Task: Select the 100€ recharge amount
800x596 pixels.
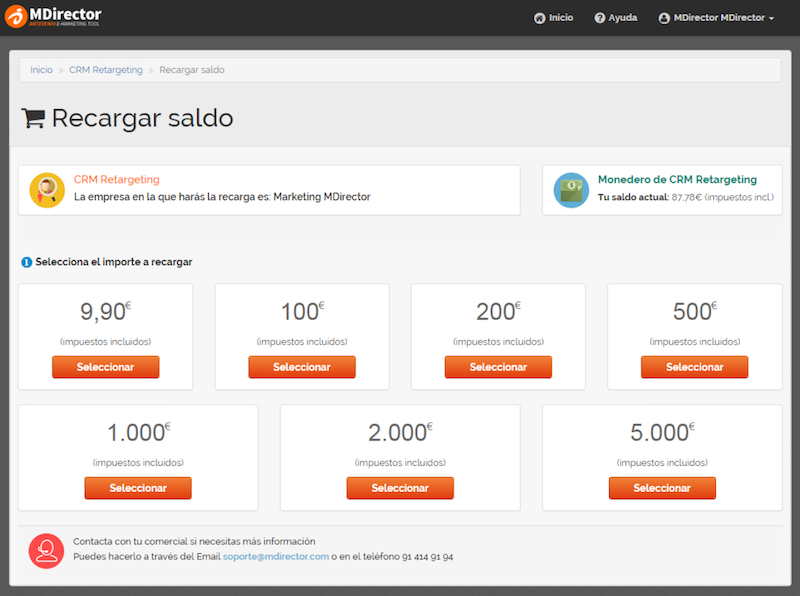Action: point(302,367)
